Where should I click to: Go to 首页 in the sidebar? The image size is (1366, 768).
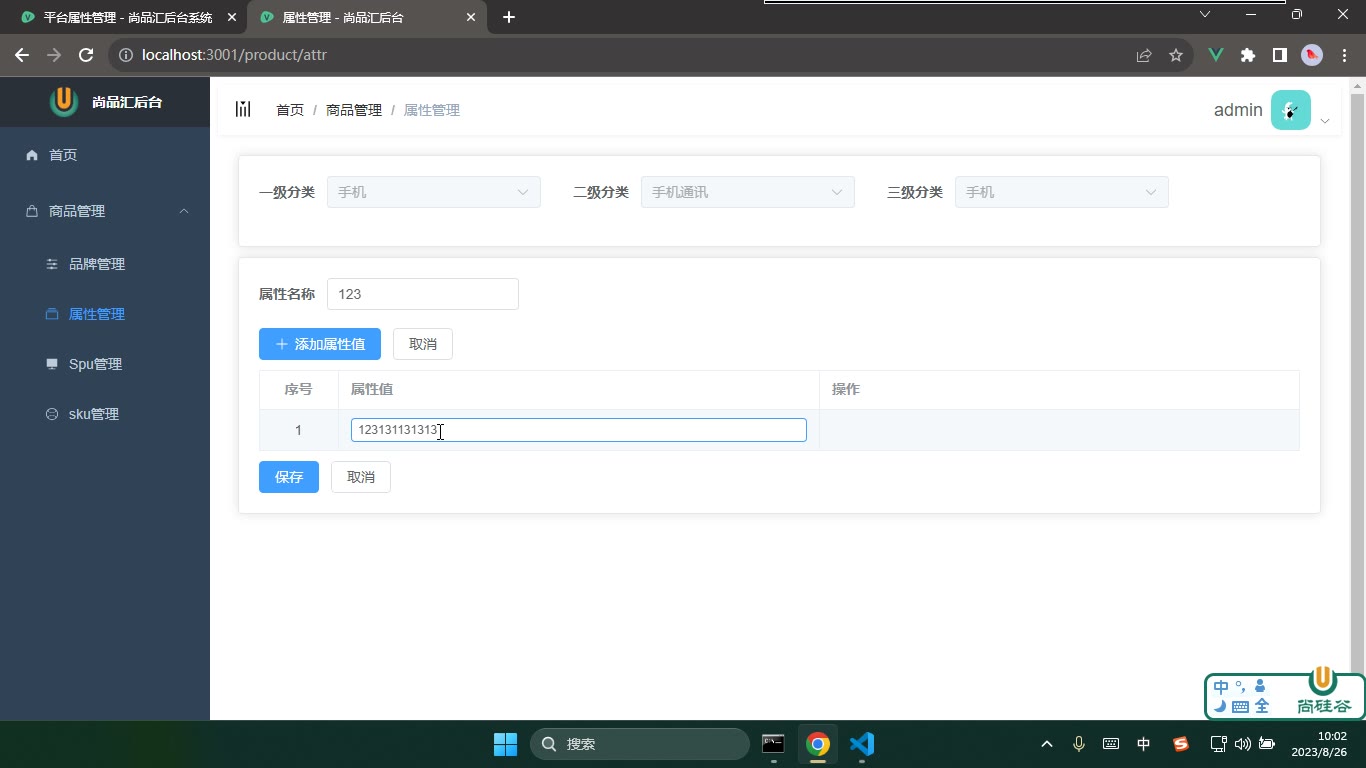coord(105,155)
